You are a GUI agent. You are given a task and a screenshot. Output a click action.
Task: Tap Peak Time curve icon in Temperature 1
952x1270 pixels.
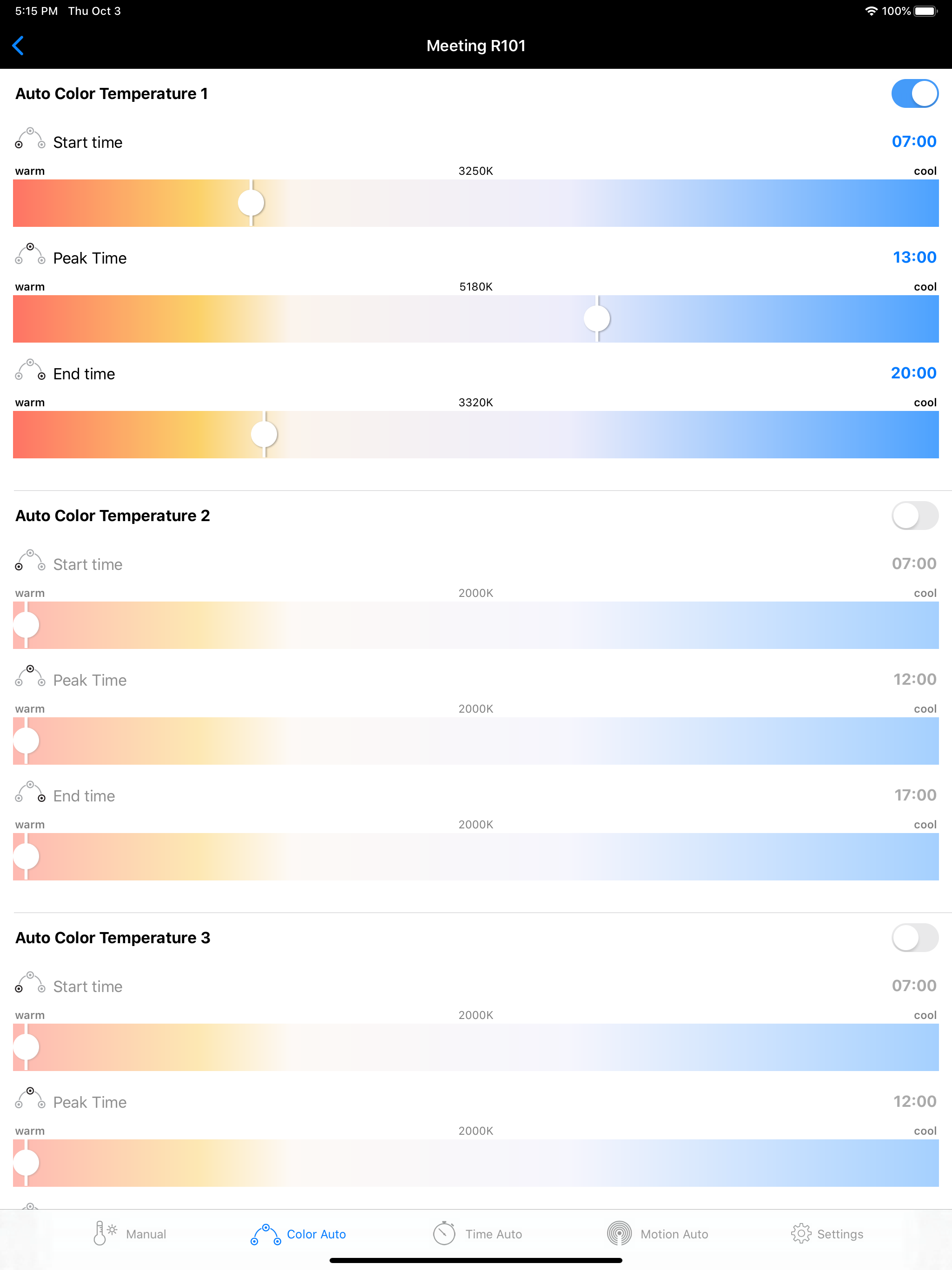click(30, 254)
